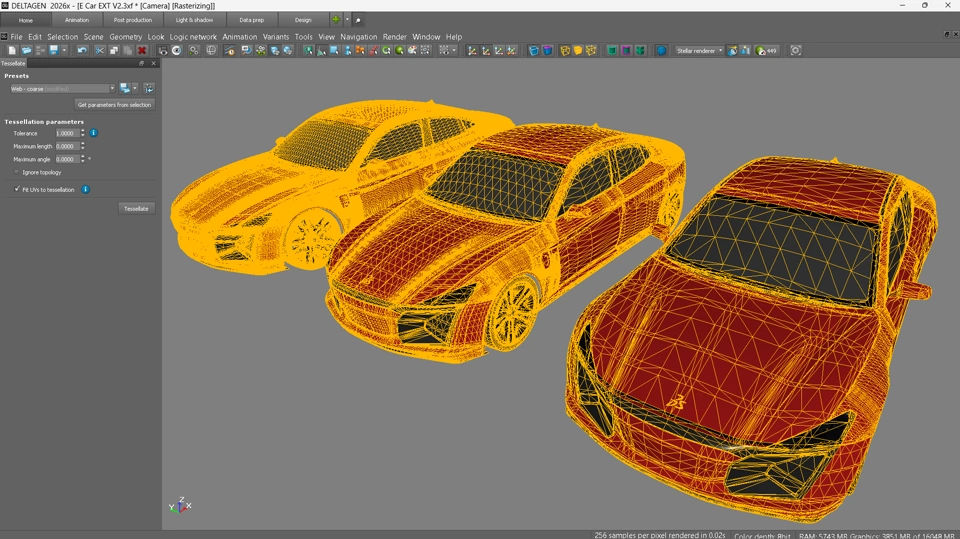Open the Logic network menu
The image size is (960, 539).
(x=193, y=37)
